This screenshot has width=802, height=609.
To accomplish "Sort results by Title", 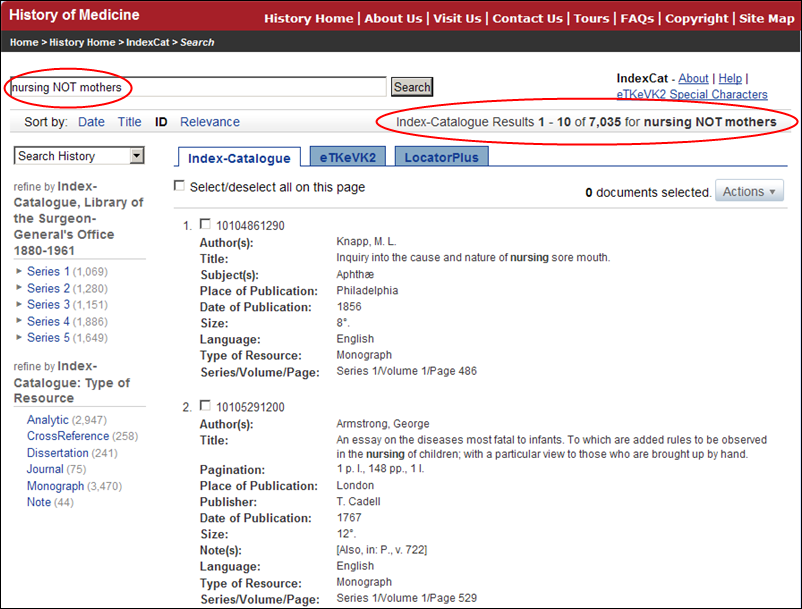I will 129,122.
